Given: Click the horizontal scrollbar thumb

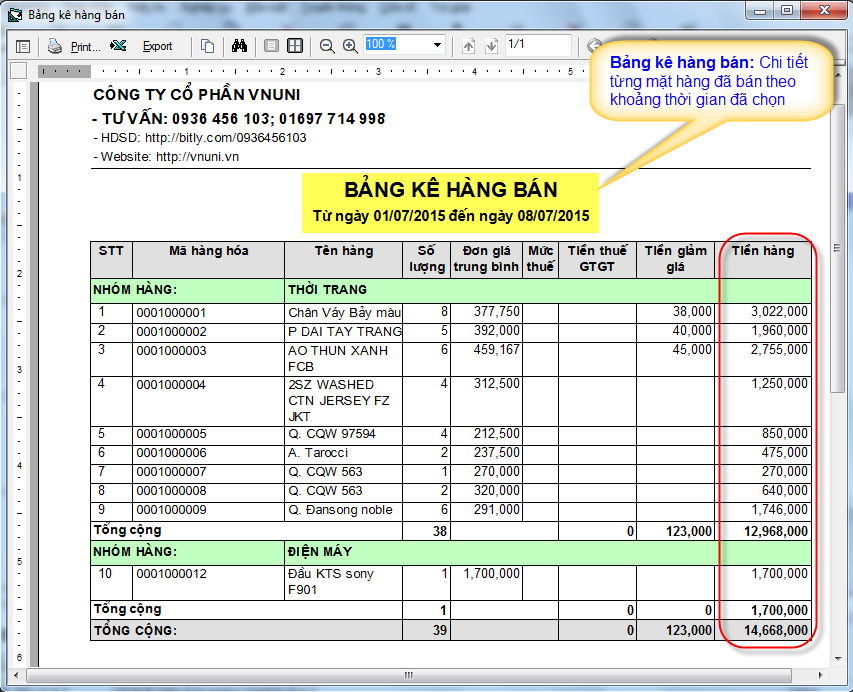Looking at the screenshot, I should pos(410,675).
